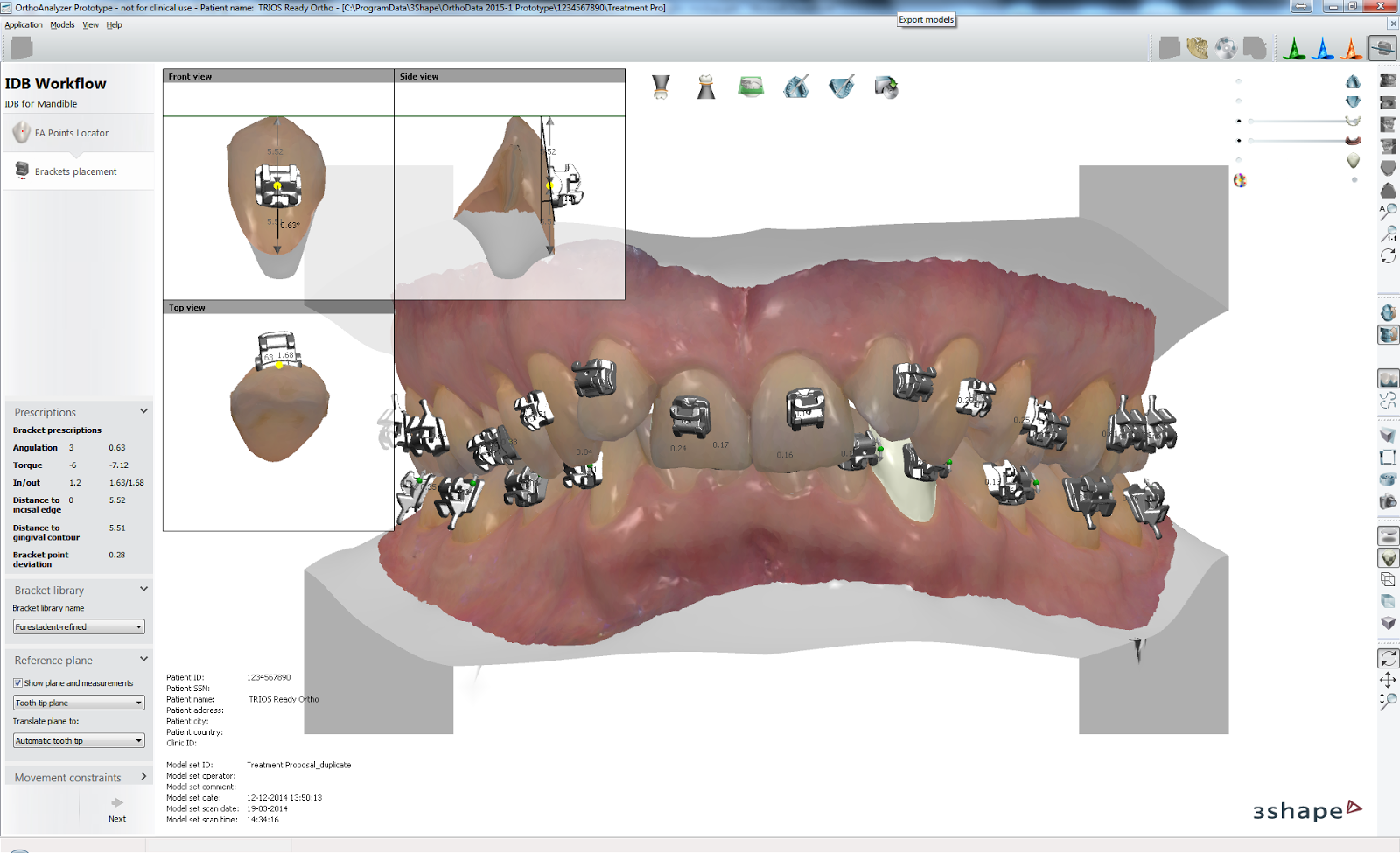
Task: Toggle visibility of the teeth arch
Action: [x=1239, y=121]
